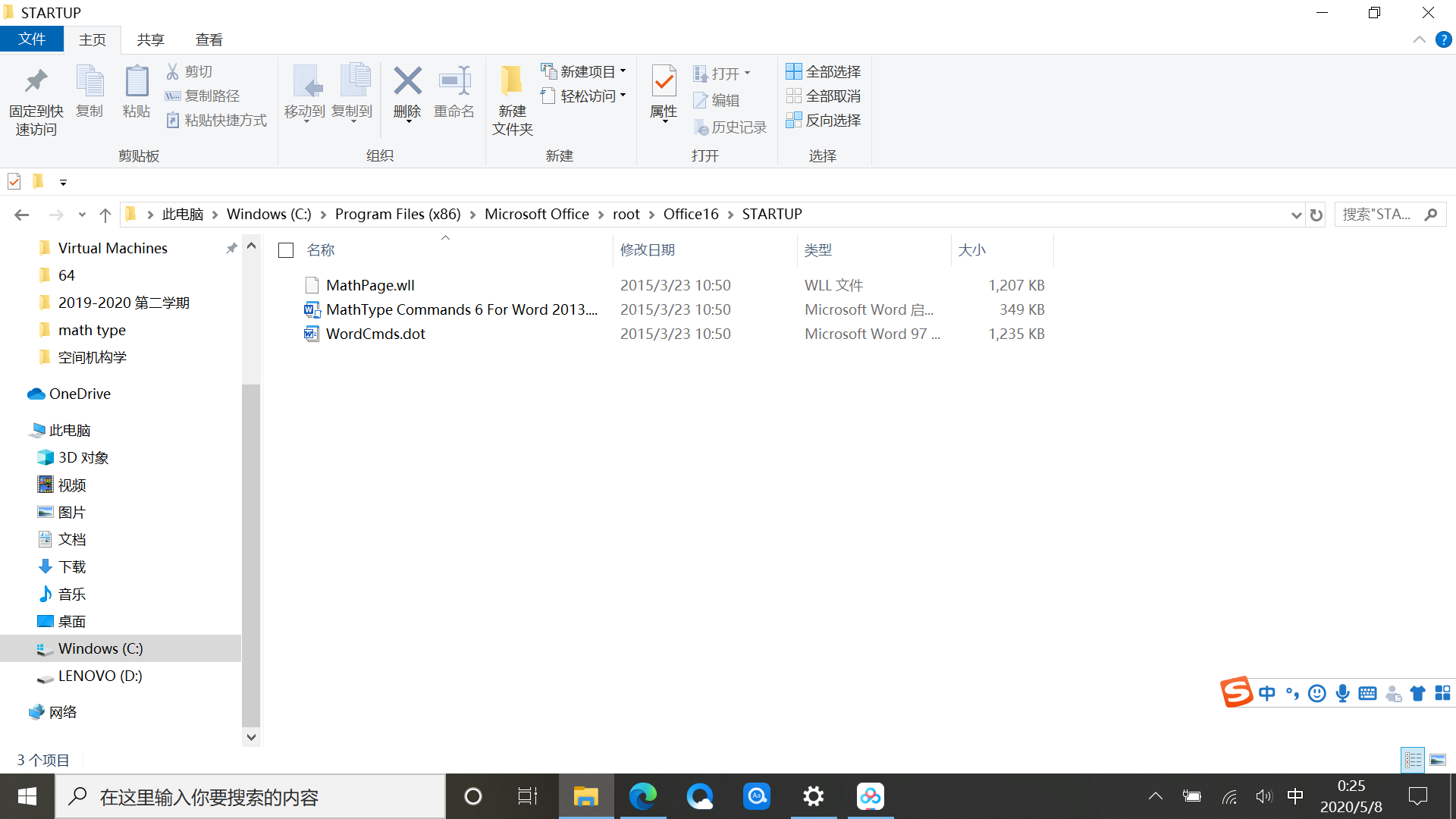This screenshot has height=819, width=1456.
Task: Click the Refresh button beside the address bar
Action: 1316,215
